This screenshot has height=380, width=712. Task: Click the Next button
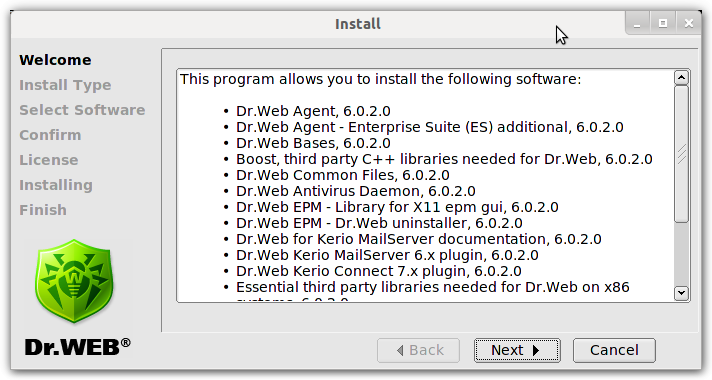[x=517, y=350]
